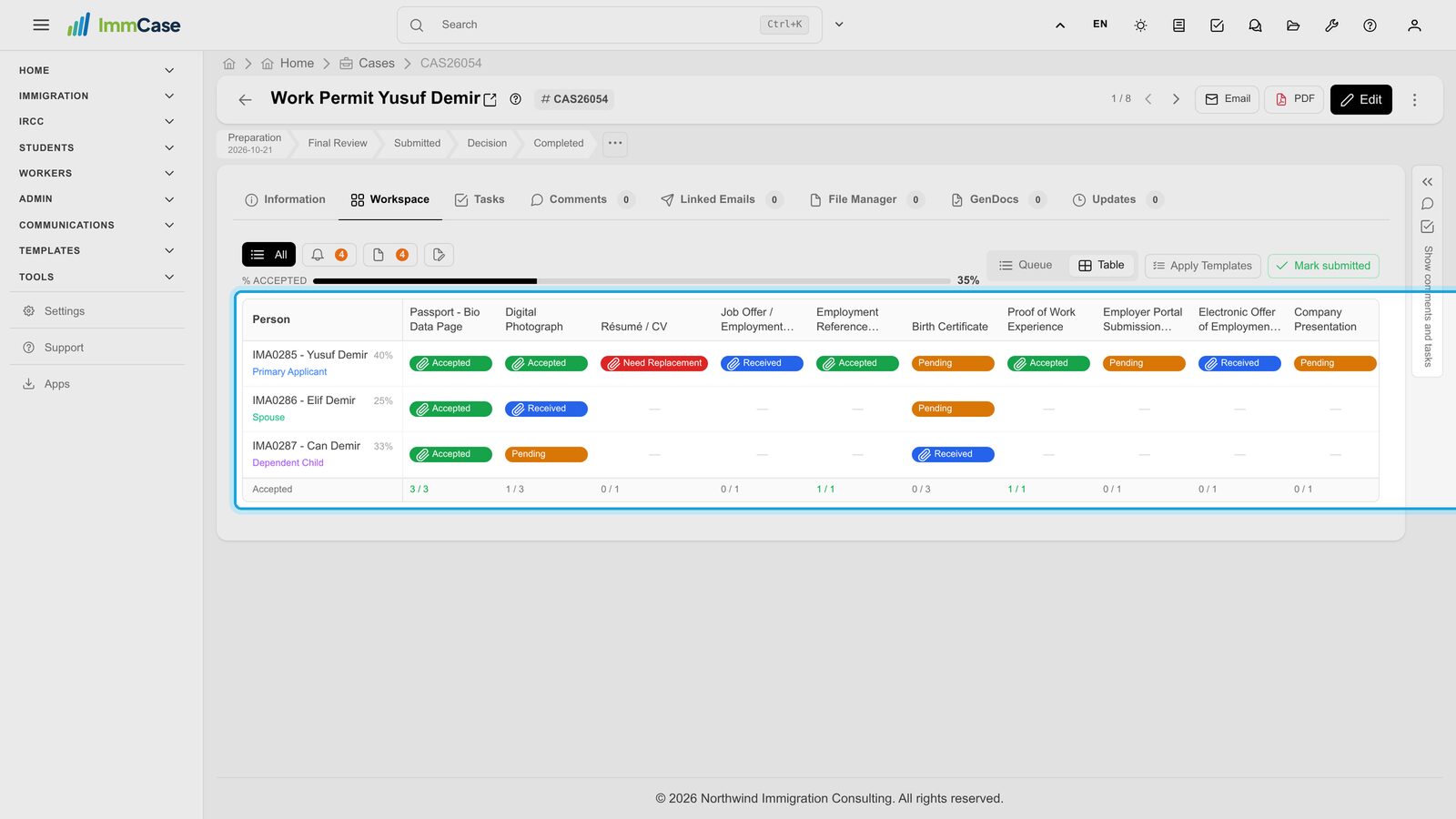Go to next case with the right chevron

coord(1176,99)
